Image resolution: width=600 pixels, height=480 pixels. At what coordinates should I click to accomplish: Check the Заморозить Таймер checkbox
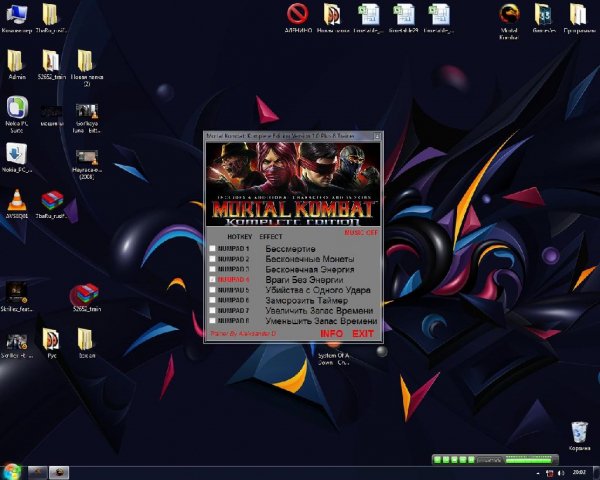212,300
